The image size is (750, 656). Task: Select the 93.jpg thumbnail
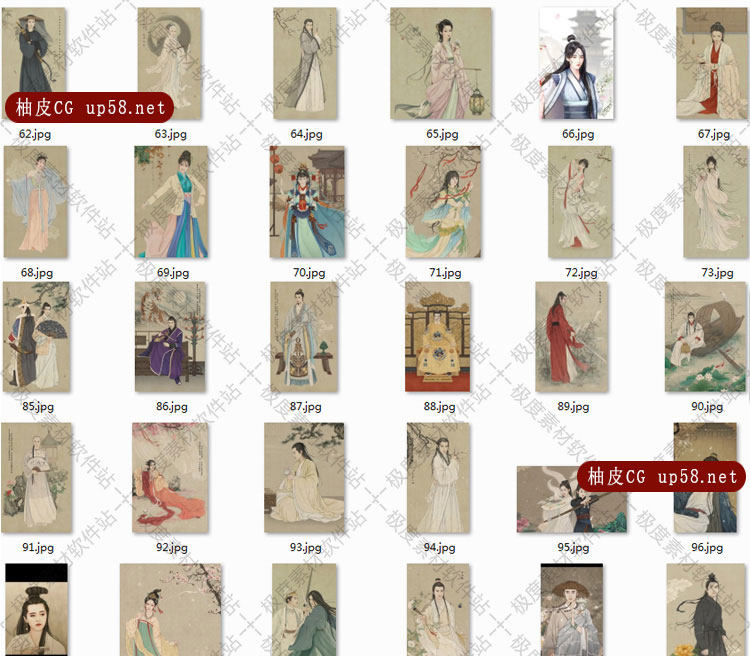(304, 478)
